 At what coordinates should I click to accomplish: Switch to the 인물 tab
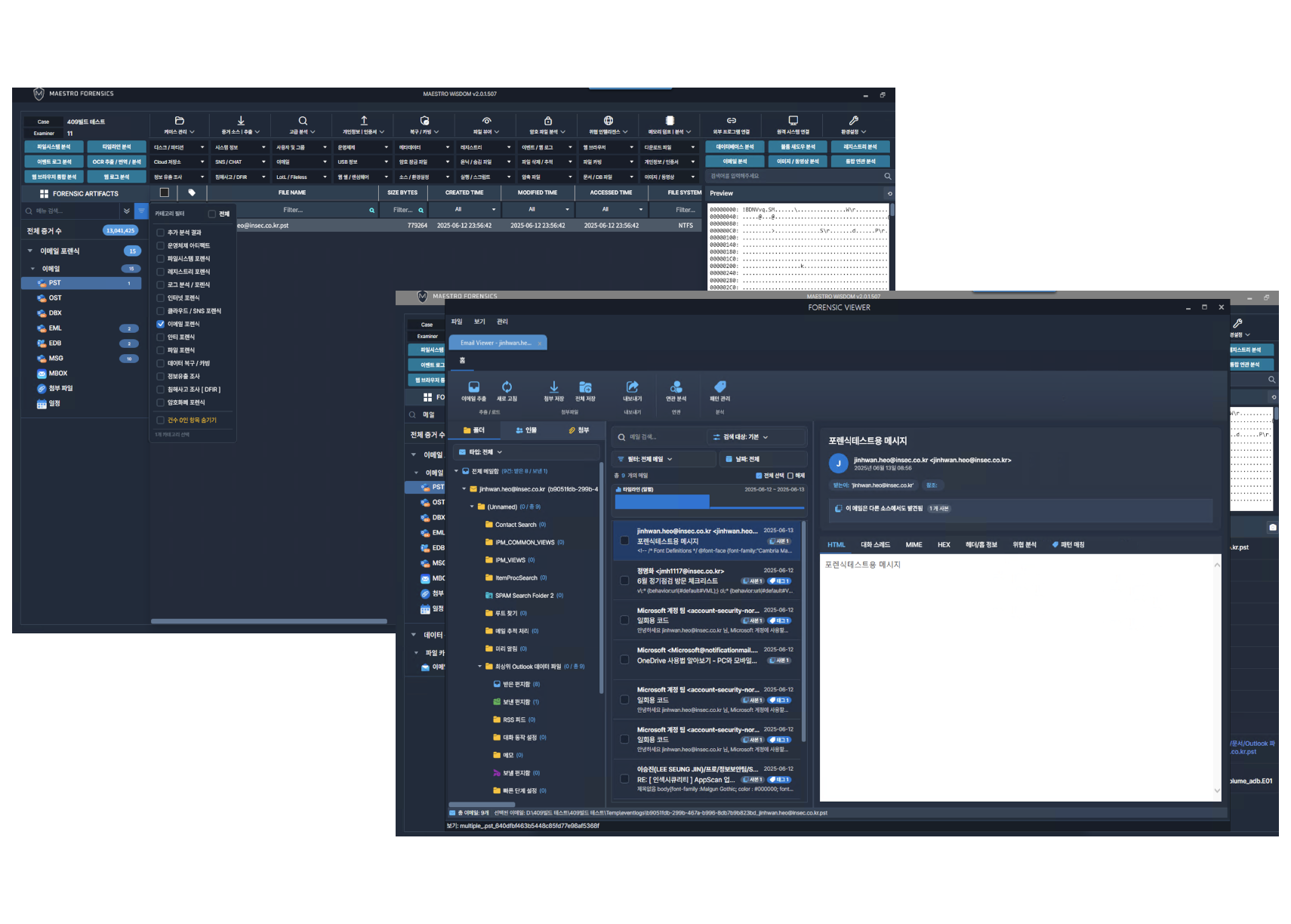pos(526,430)
